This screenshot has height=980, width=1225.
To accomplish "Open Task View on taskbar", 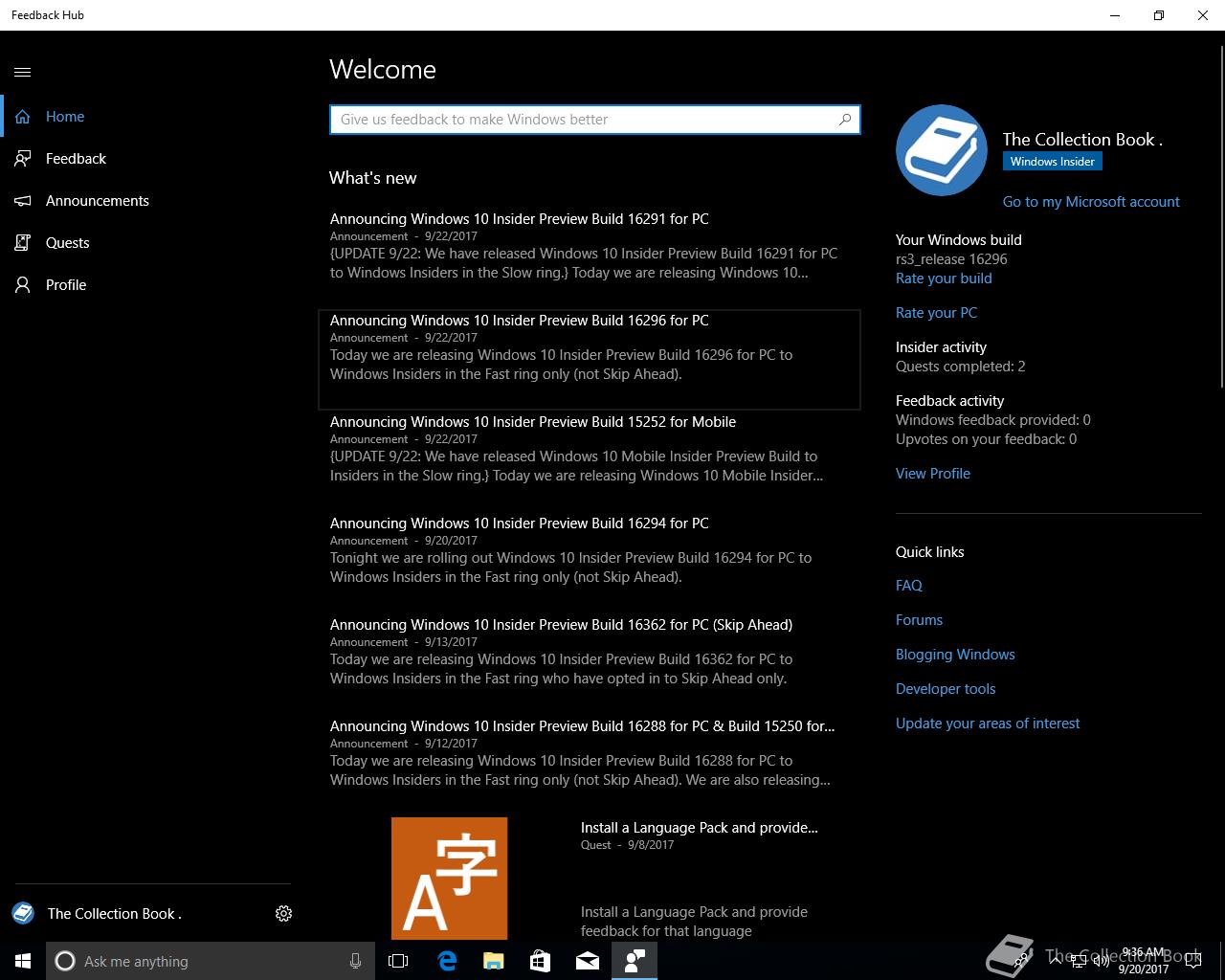I will point(398,961).
